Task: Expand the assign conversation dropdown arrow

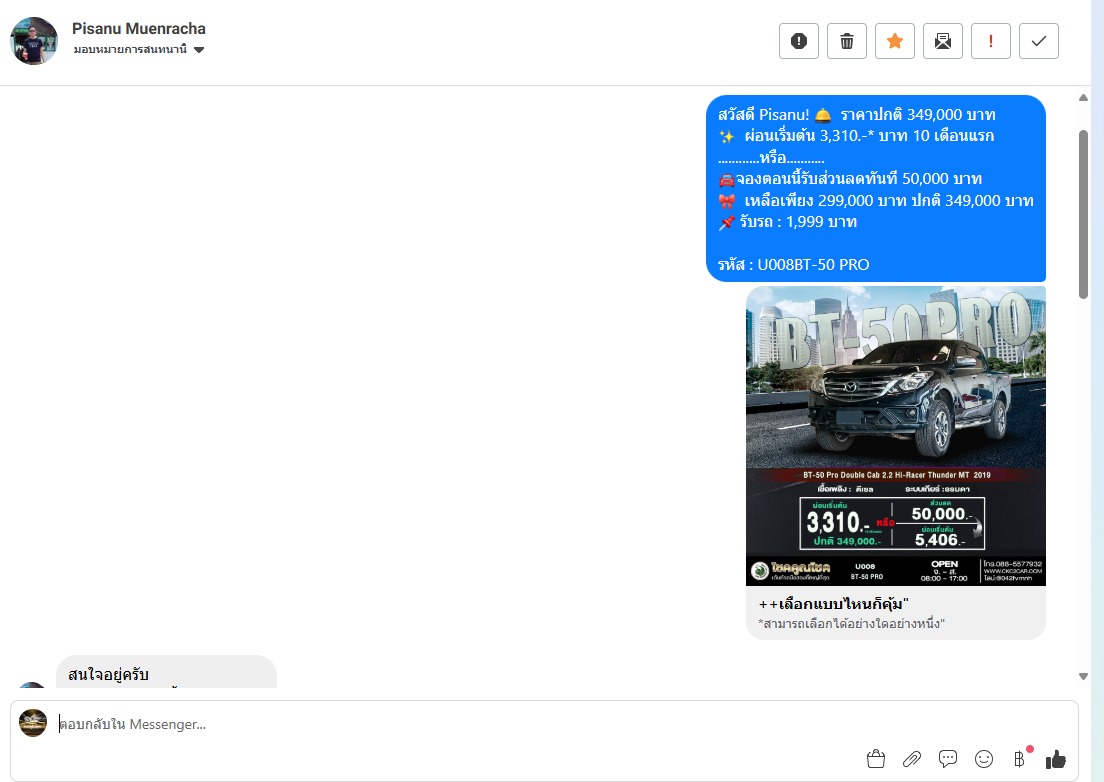Action: pos(199,50)
